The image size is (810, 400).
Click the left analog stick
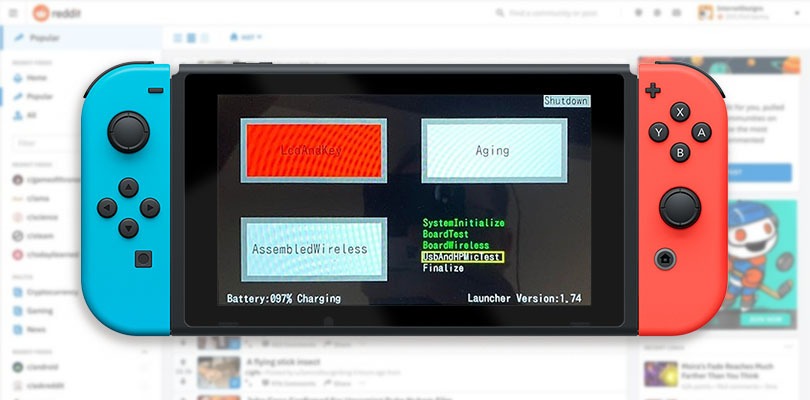coord(128,132)
